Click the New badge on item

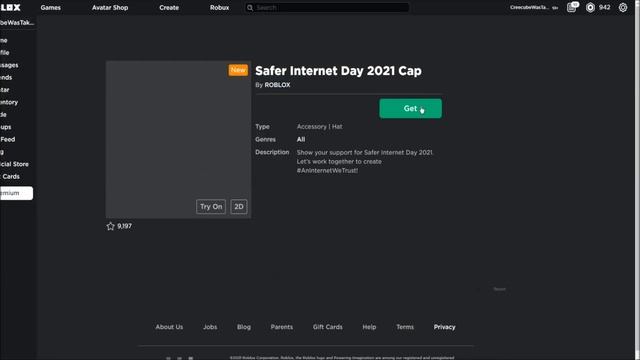[x=238, y=70]
